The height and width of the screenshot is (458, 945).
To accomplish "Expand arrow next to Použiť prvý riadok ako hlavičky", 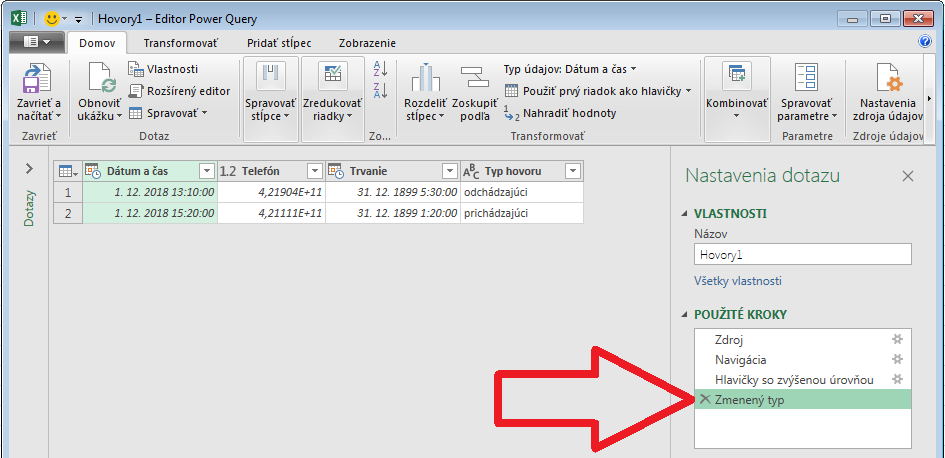I will pyautogui.click(x=688, y=91).
